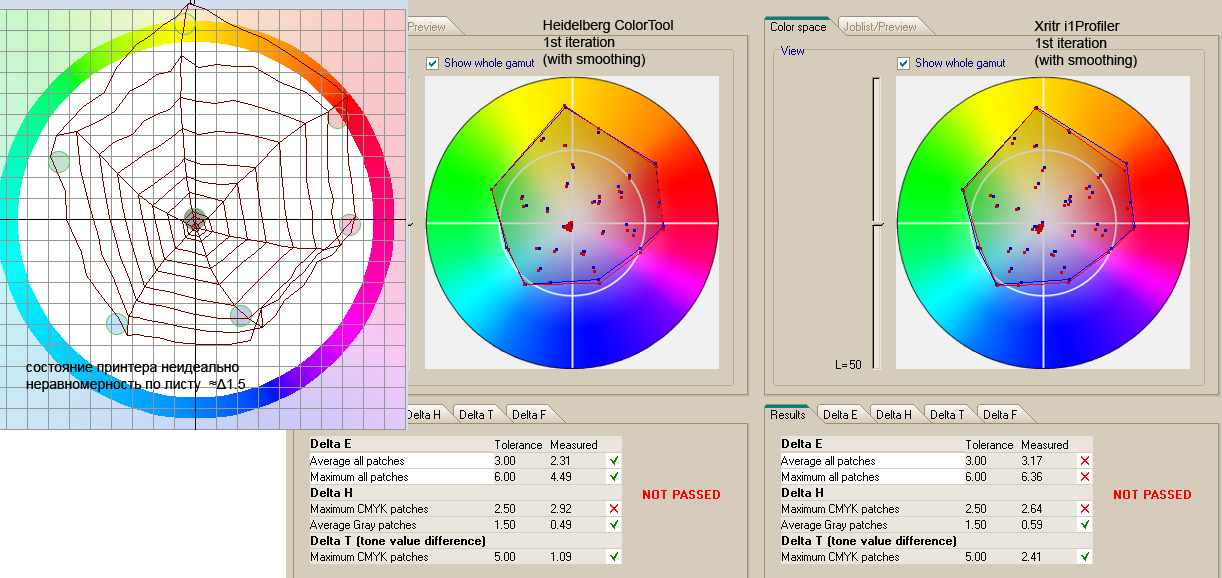Select 'Average all patches' row in i1Profiler panel
Screen dimensions: 1222x578
click(935, 461)
